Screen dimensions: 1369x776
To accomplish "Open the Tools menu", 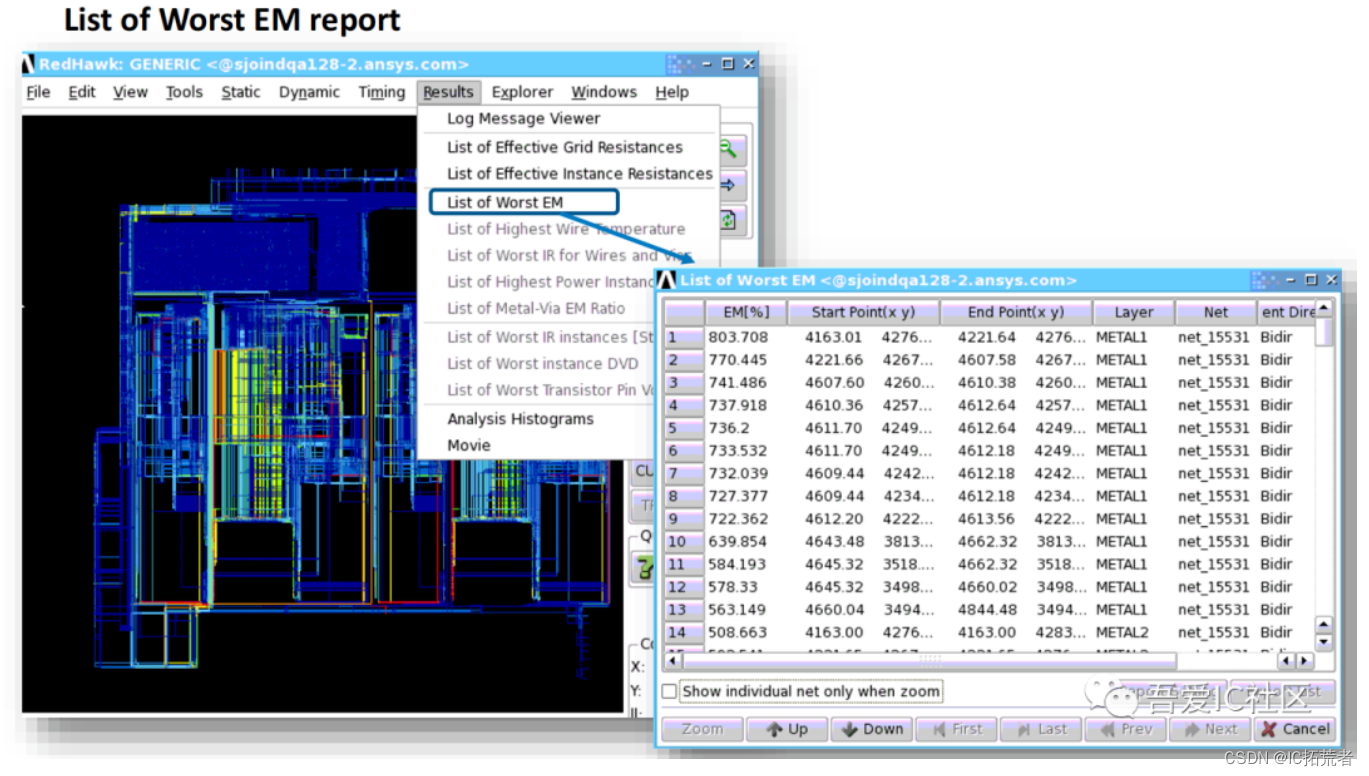I will (184, 92).
